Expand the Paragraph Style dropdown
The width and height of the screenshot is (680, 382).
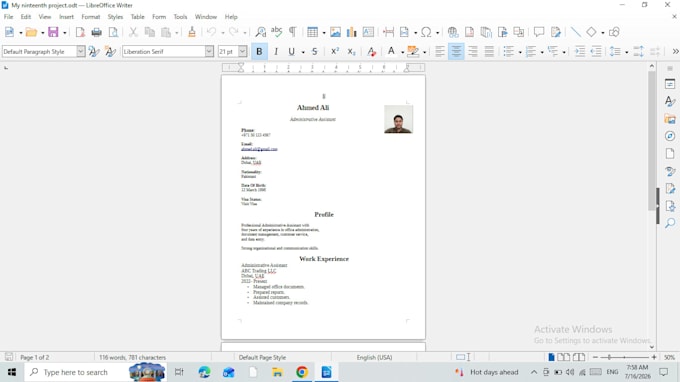(x=81, y=51)
